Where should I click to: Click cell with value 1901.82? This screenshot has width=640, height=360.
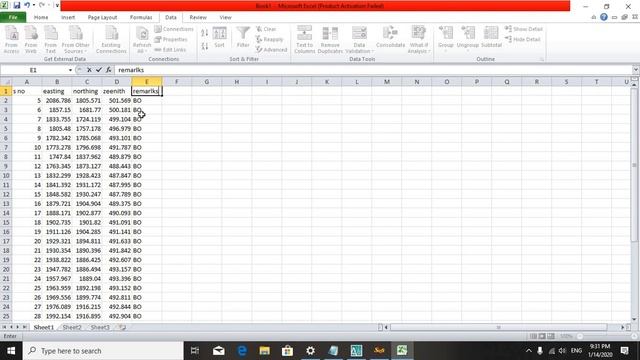point(87,222)
